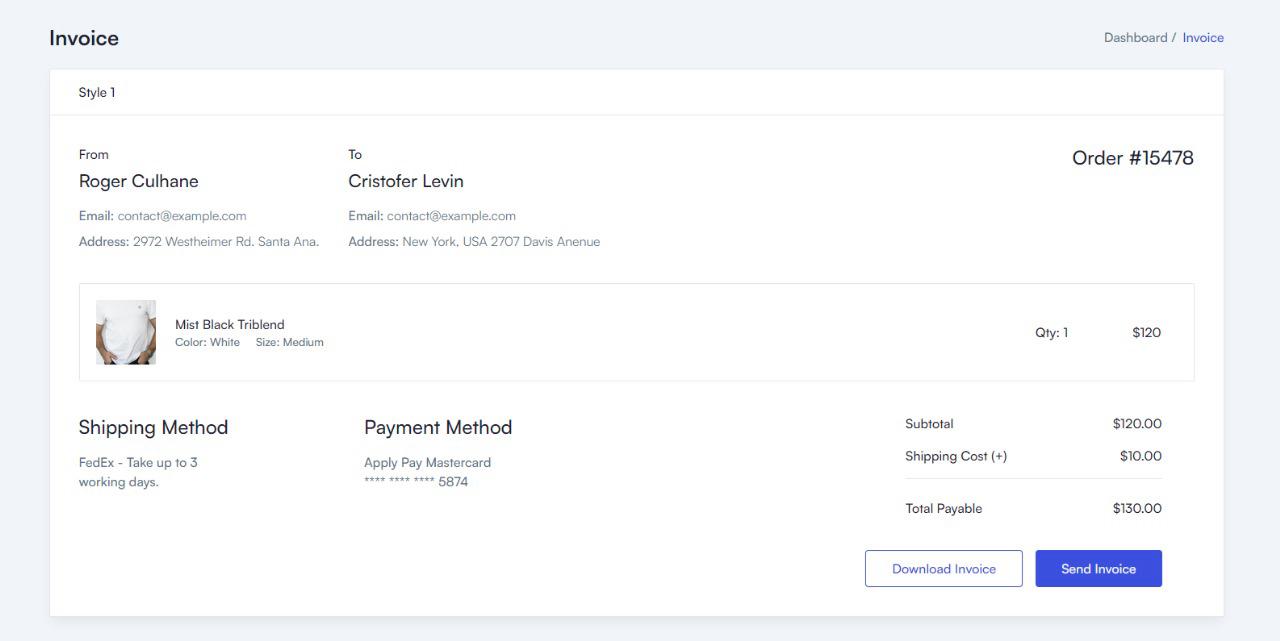Click Cristofer Levin's email address
Viewport: 1280px width, 641px height.
[x=451, y=216]
